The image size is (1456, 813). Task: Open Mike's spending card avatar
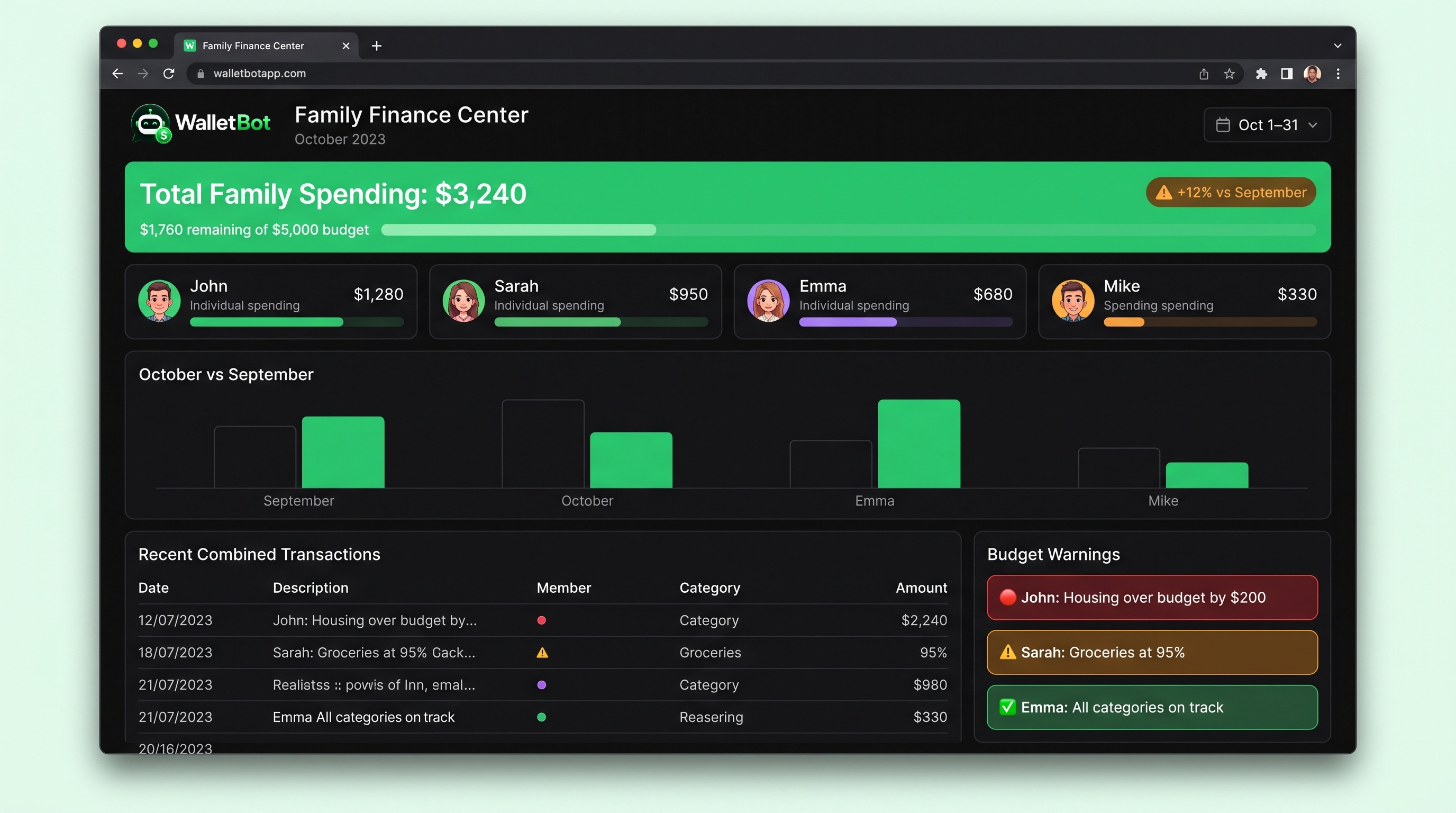tap(1073, 300)
